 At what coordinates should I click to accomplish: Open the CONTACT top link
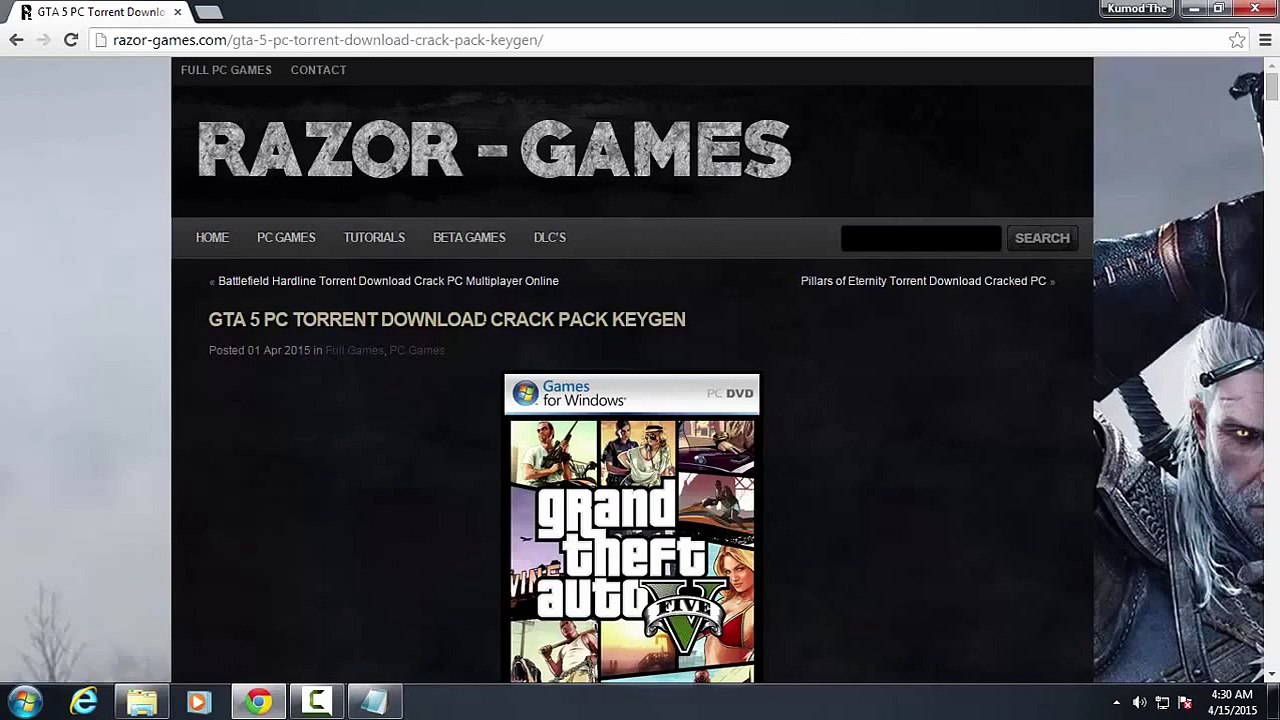click(318, 70)
